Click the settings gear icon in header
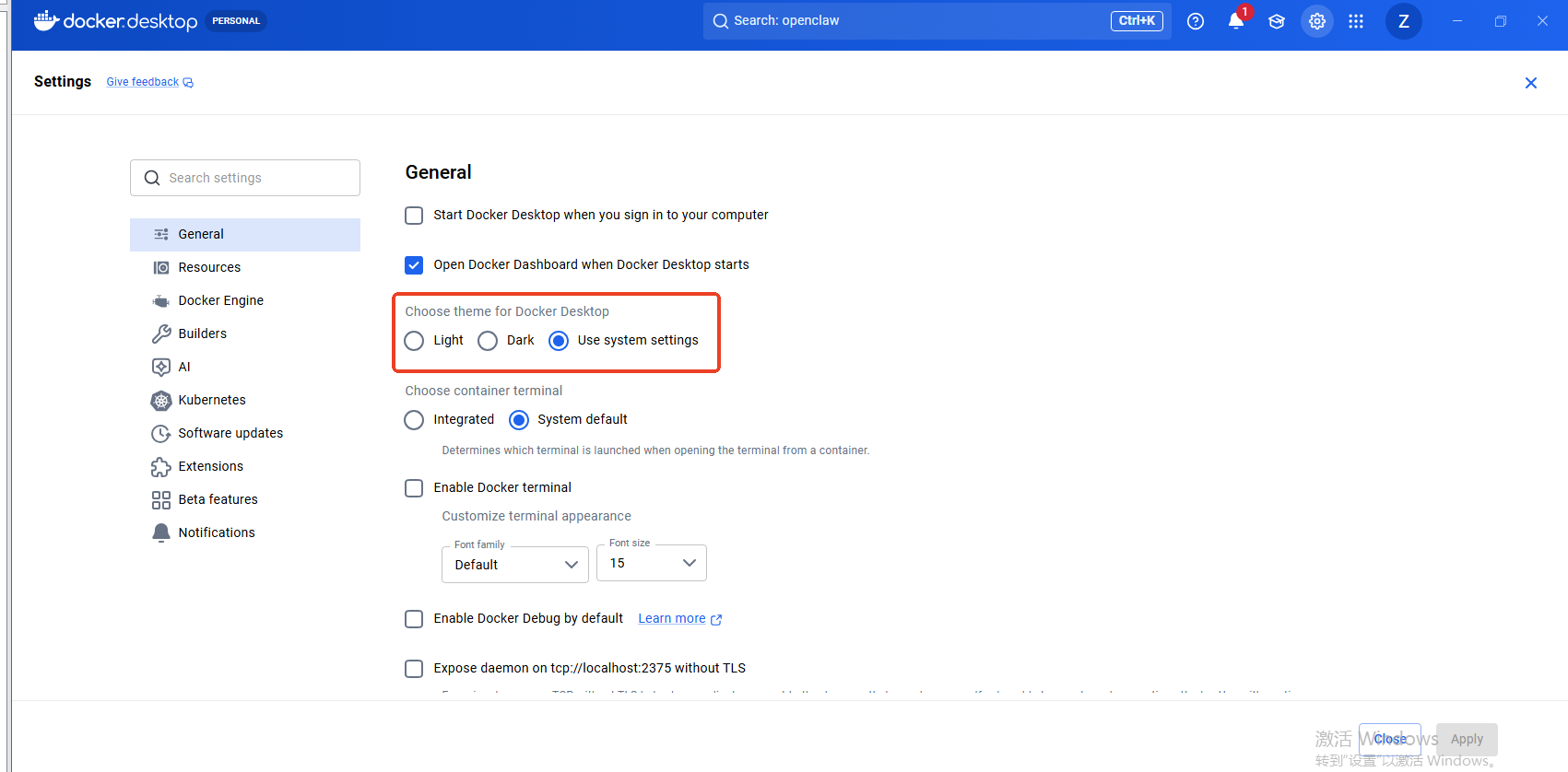 1317,21
